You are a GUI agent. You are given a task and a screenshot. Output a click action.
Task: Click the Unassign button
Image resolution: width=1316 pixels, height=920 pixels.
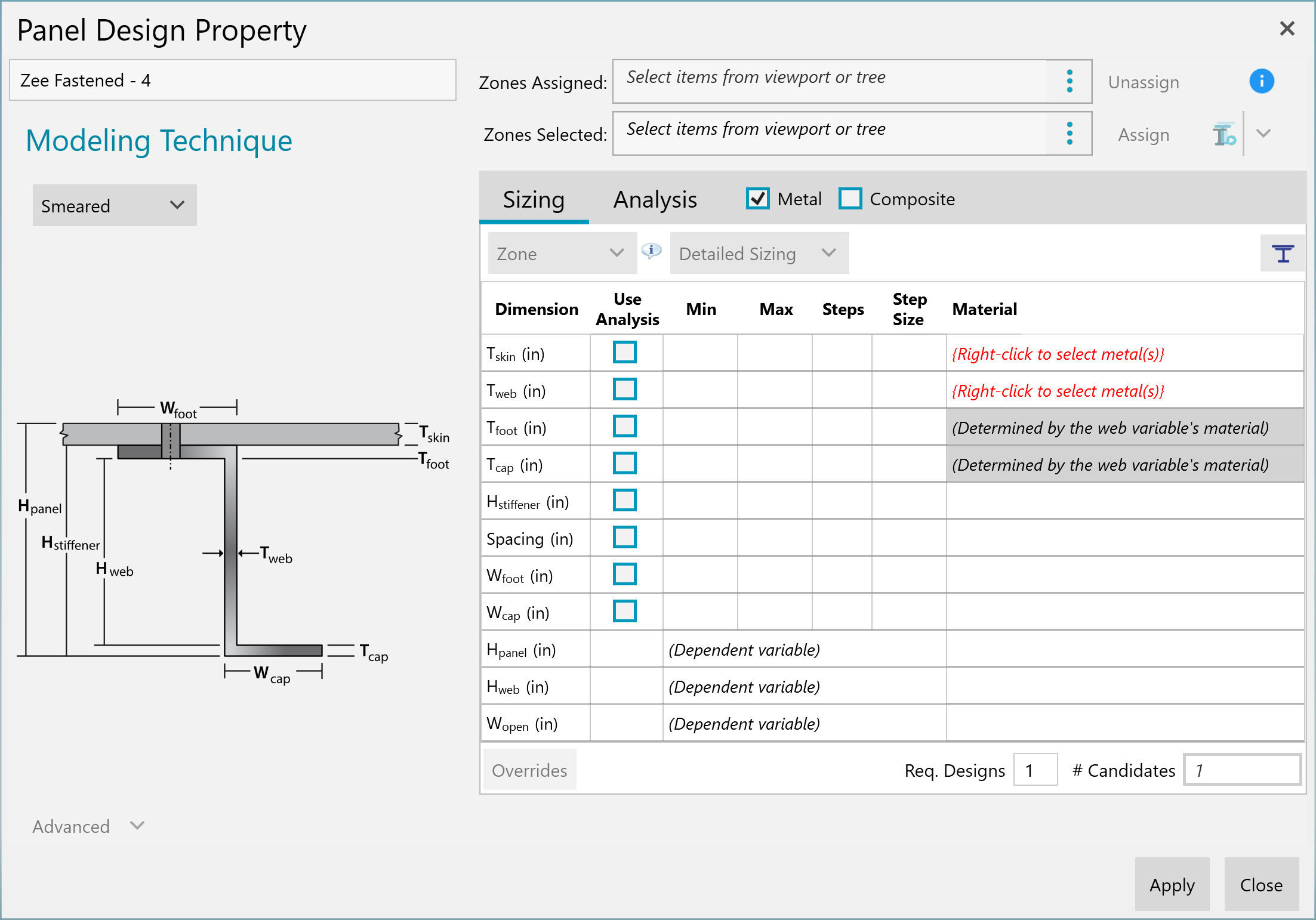1143,82
